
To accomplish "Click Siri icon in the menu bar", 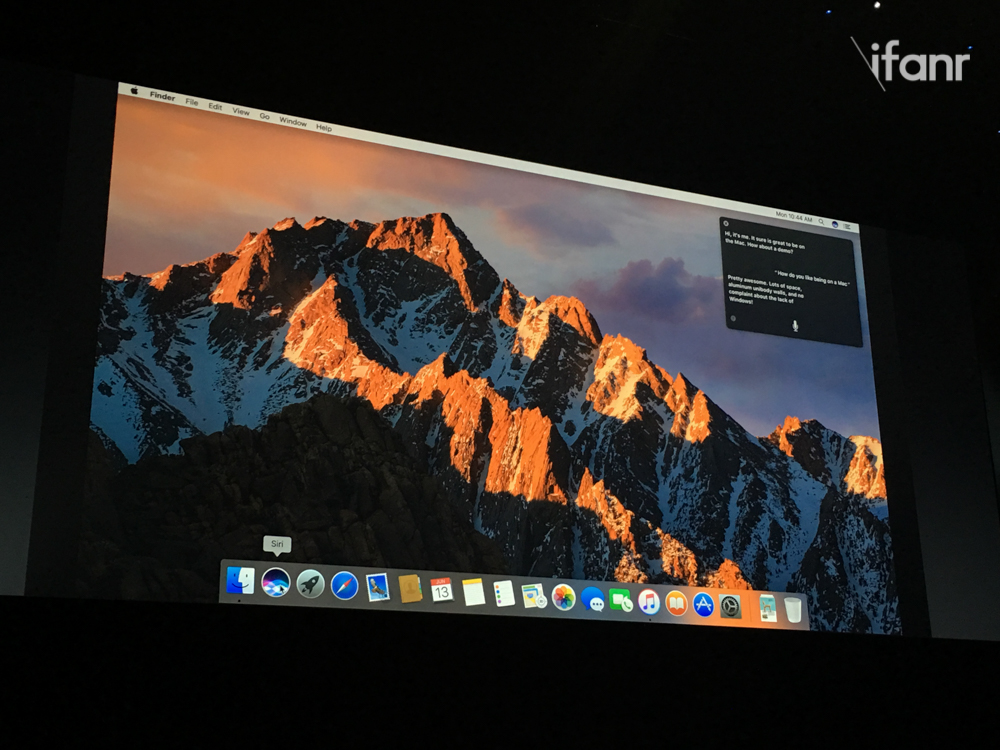I will pyautogui.click(x=835, y=223).
